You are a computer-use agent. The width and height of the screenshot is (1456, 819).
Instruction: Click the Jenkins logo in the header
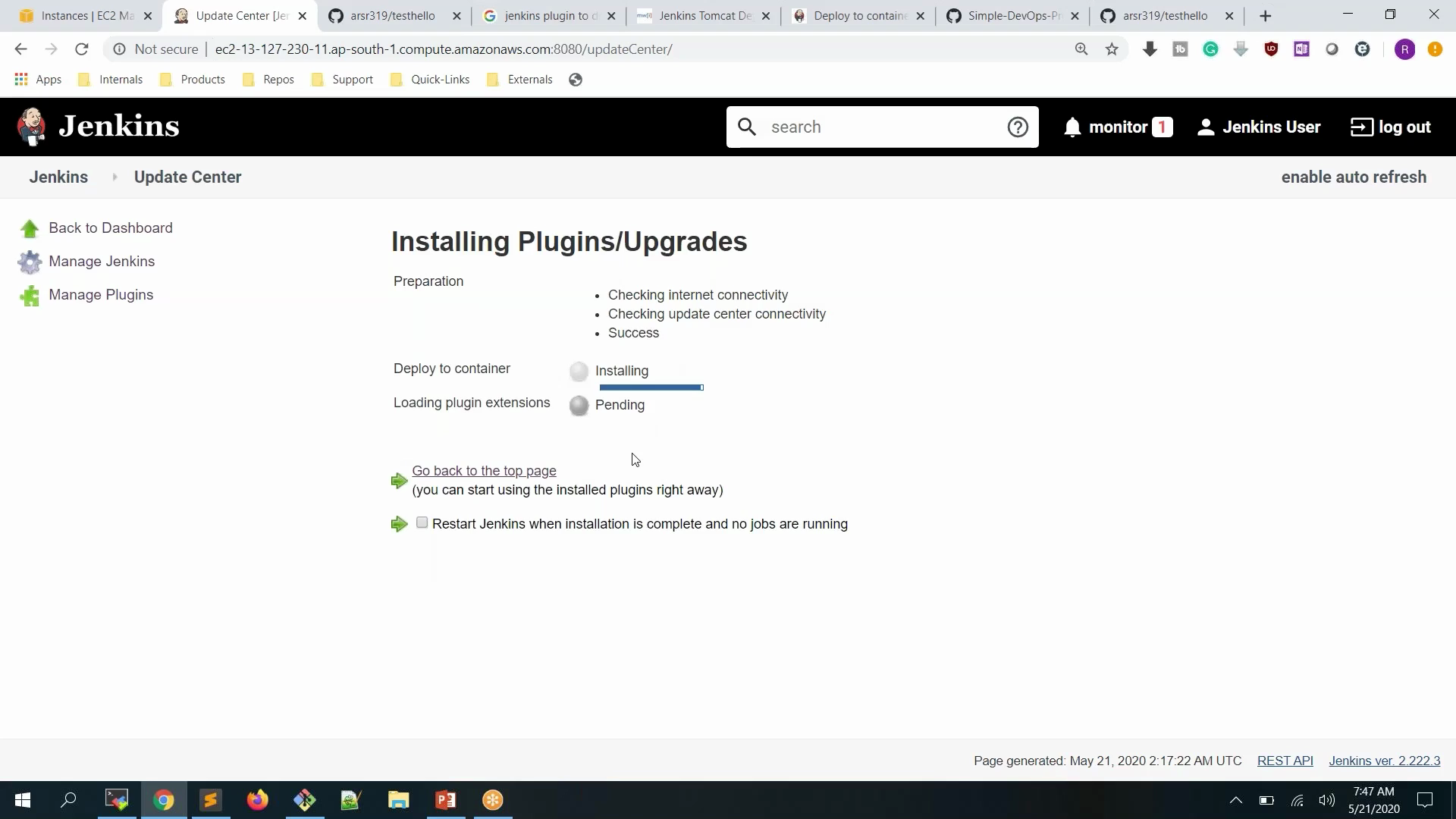tap(99, 127)
